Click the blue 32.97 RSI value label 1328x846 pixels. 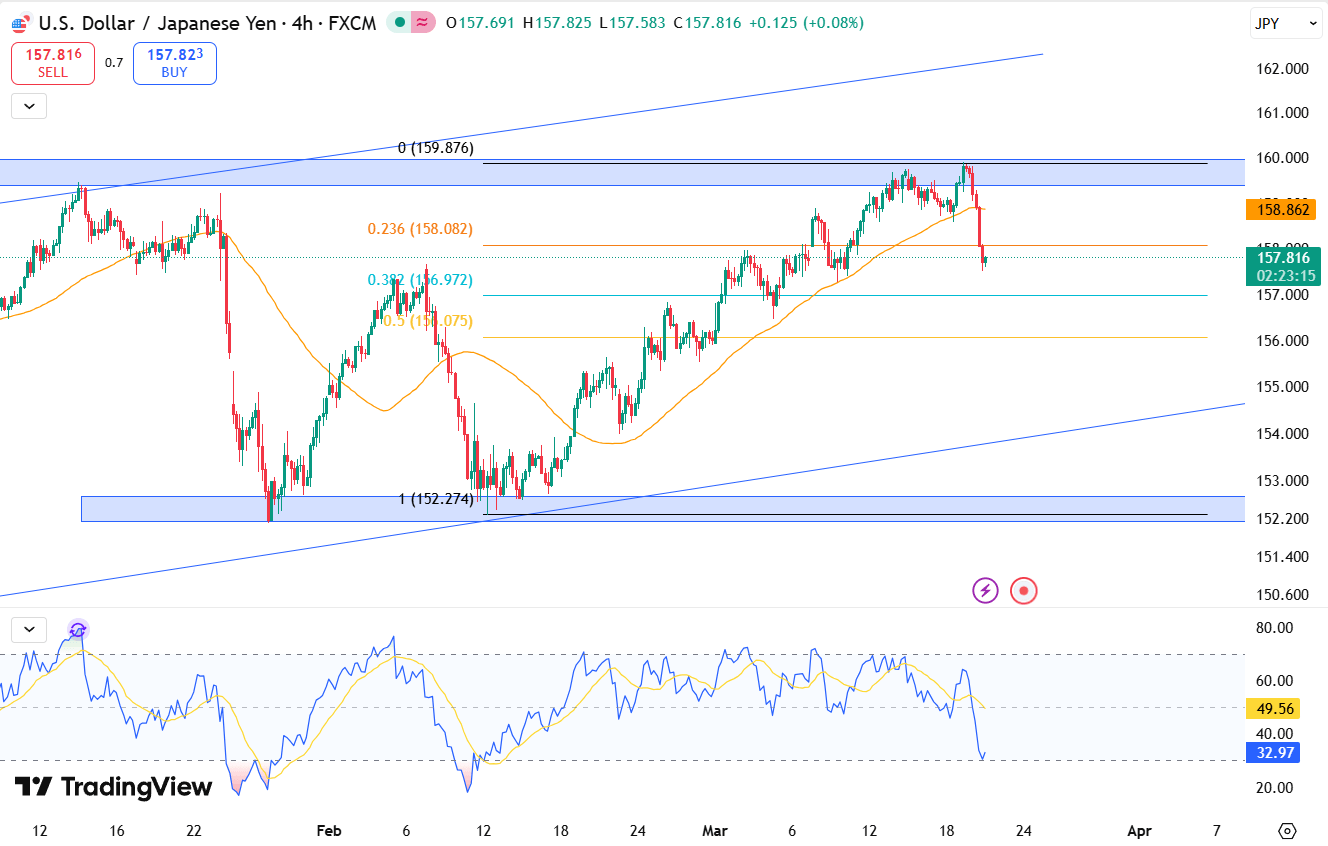pyautogui.click(x=1272, y=754)
